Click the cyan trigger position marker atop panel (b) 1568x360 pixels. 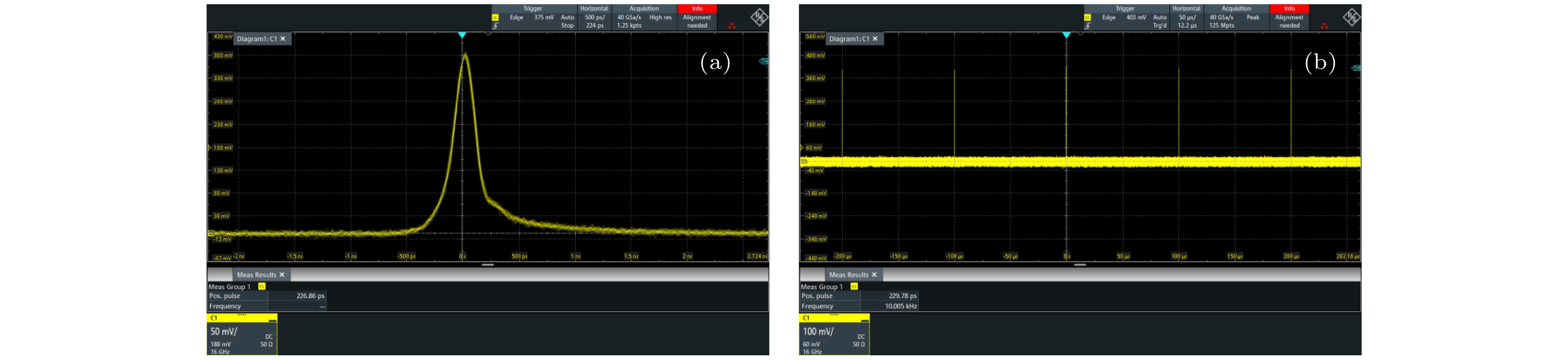click(1066, 35)
